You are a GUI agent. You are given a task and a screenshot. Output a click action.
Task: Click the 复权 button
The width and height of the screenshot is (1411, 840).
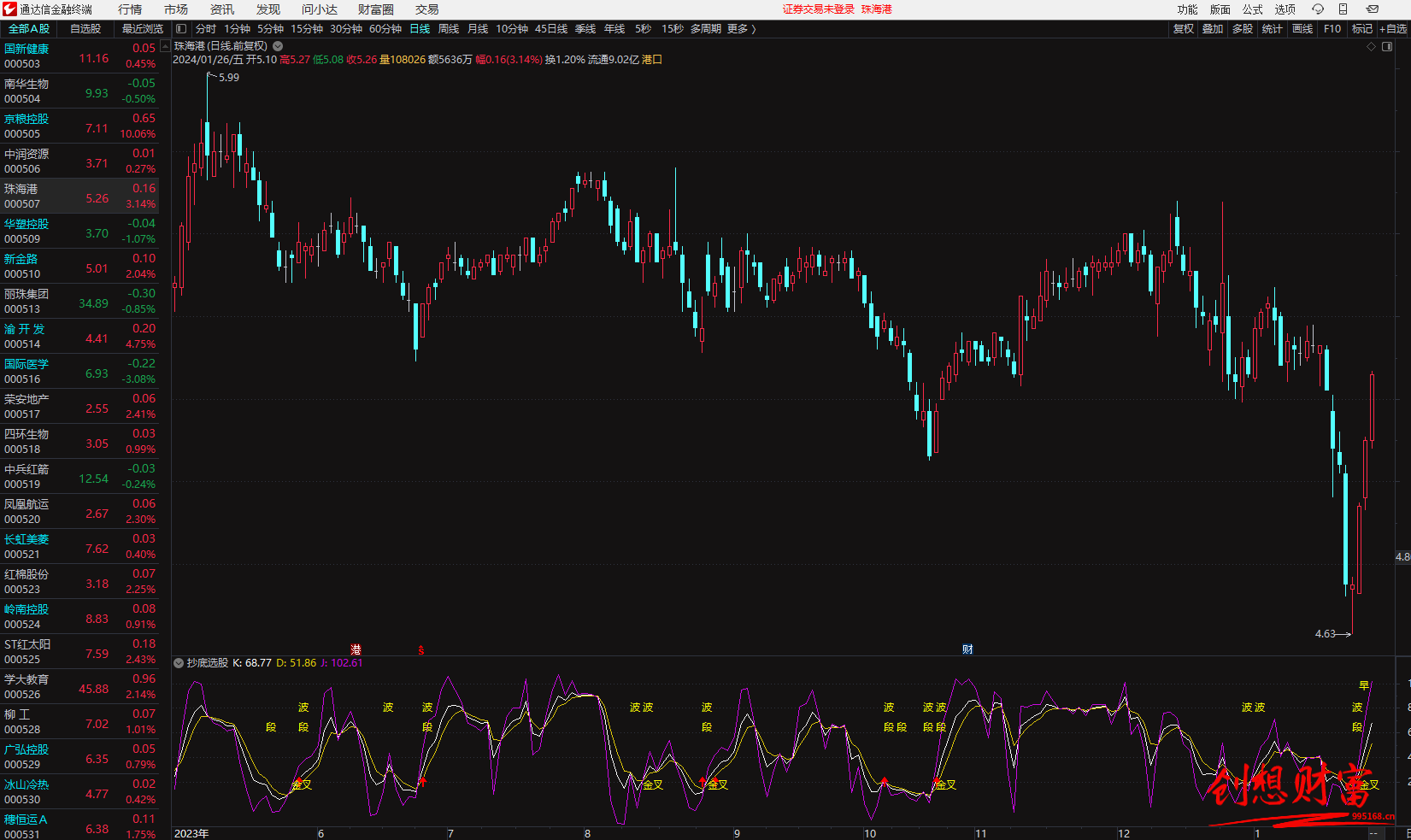[x=1184, y=29]
